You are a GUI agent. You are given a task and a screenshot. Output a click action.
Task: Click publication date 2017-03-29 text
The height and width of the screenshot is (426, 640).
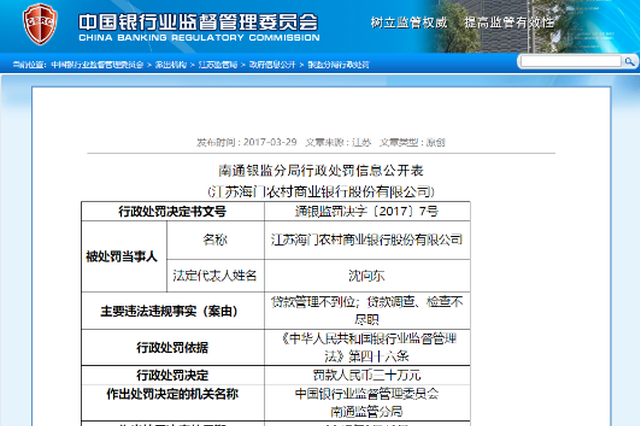pyautogui.click(x=270, y=142)
